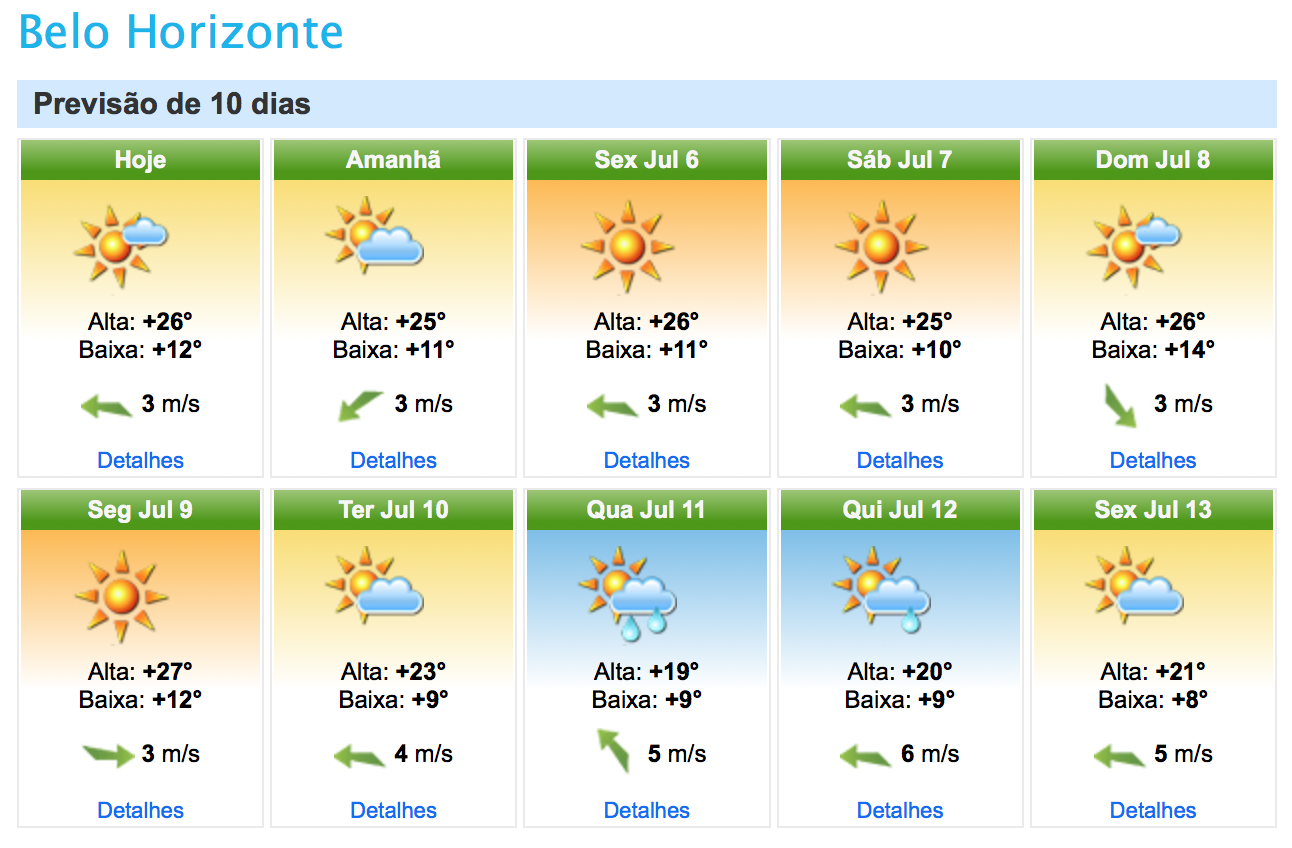Open Detalhes for Ter Jul 10
This screenshot has width=1292, height=848.
(x=394, y=811)
